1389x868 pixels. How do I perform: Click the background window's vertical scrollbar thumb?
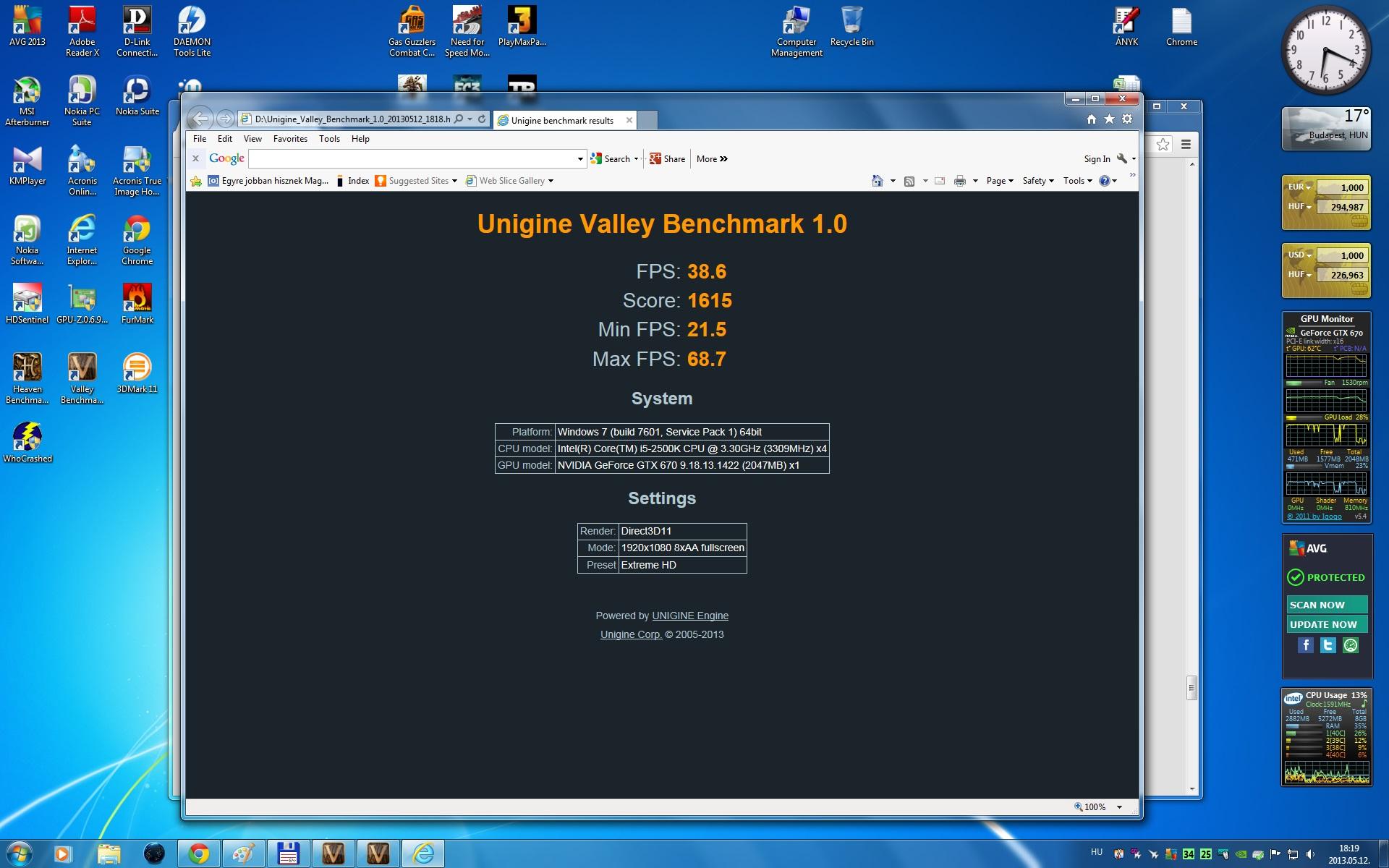[1192, 688]
